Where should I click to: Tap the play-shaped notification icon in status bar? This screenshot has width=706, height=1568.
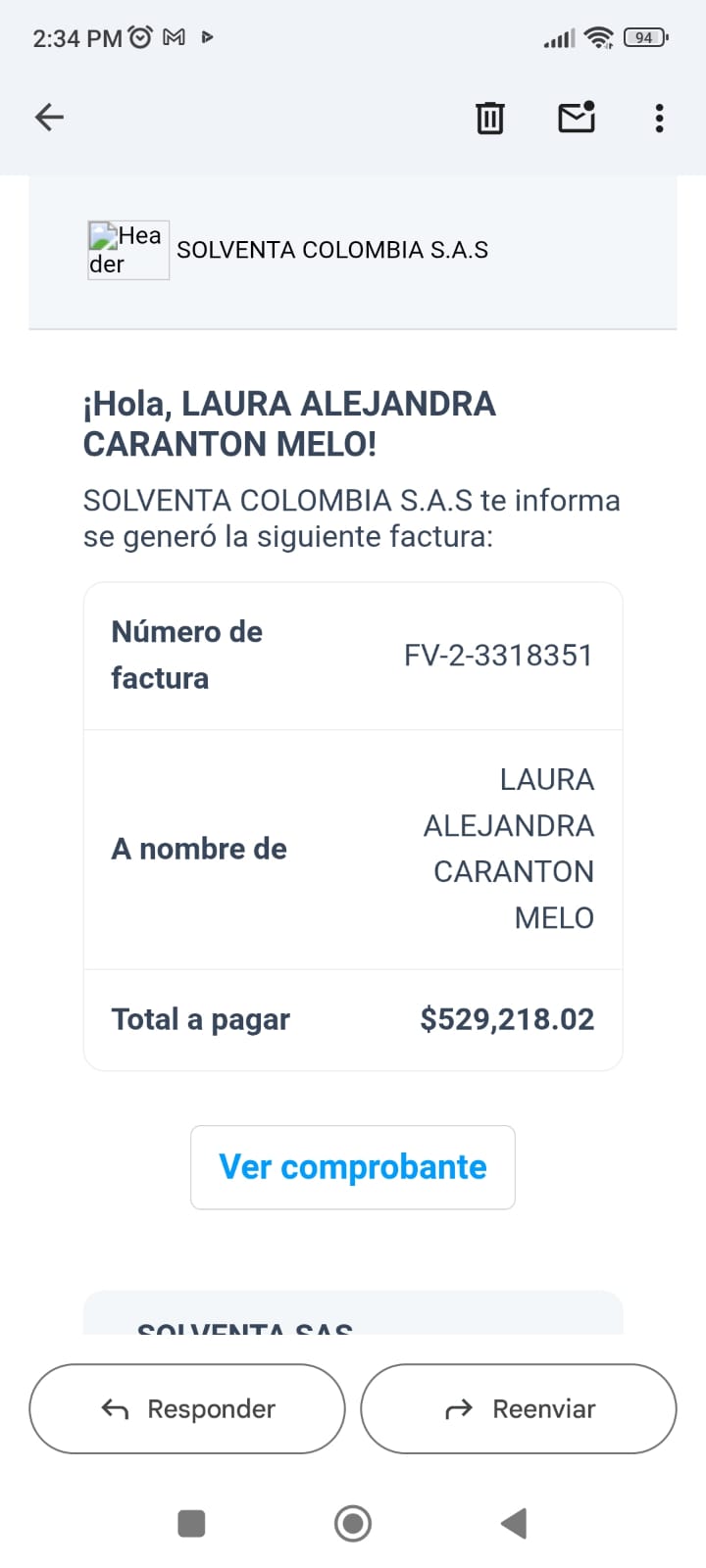[x=207, y=38]
